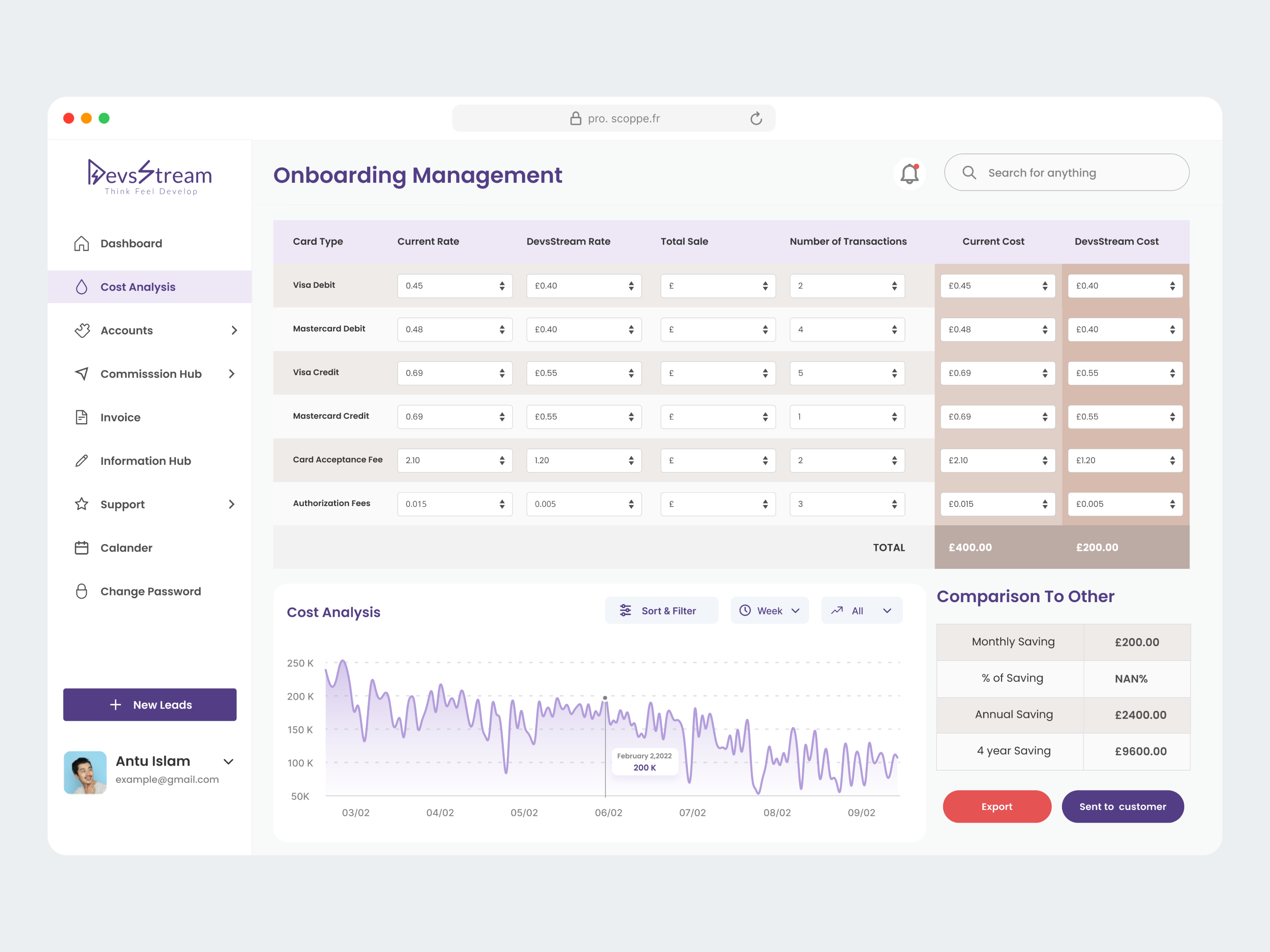Click the notification bell icon
Viewport: 1270px width, 952px height.
point(910,173)
